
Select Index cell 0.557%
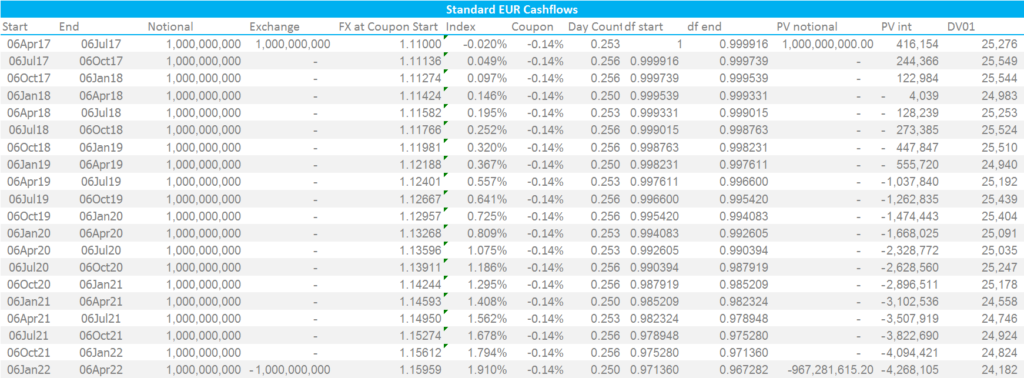487,180
